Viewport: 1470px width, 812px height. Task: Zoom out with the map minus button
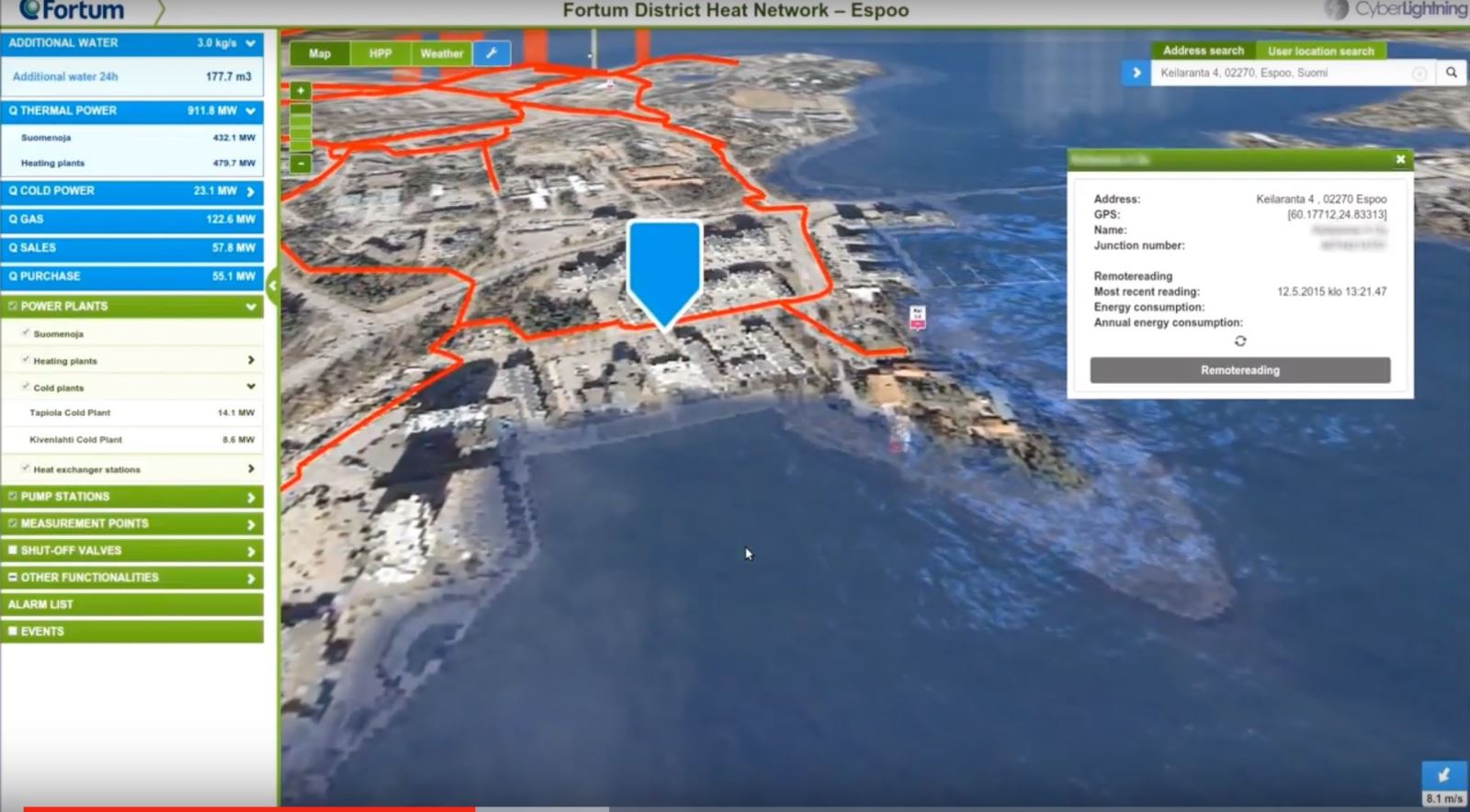point(300,164)
